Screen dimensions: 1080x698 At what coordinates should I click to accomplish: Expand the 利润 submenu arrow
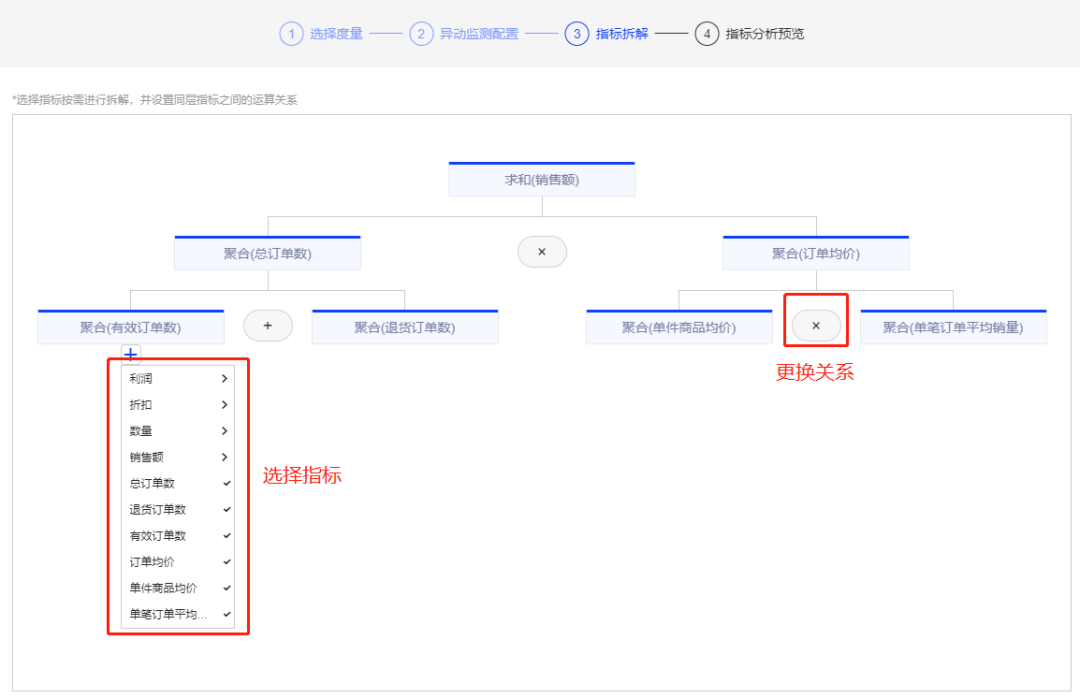[224, 379]
